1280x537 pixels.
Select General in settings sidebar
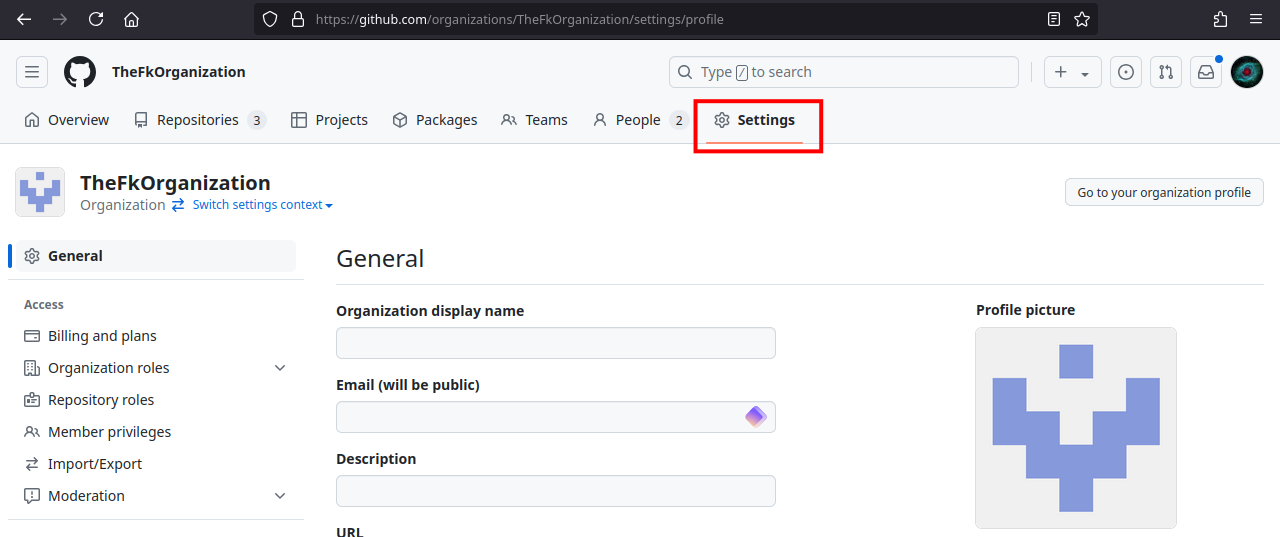[x=156, y=256]
